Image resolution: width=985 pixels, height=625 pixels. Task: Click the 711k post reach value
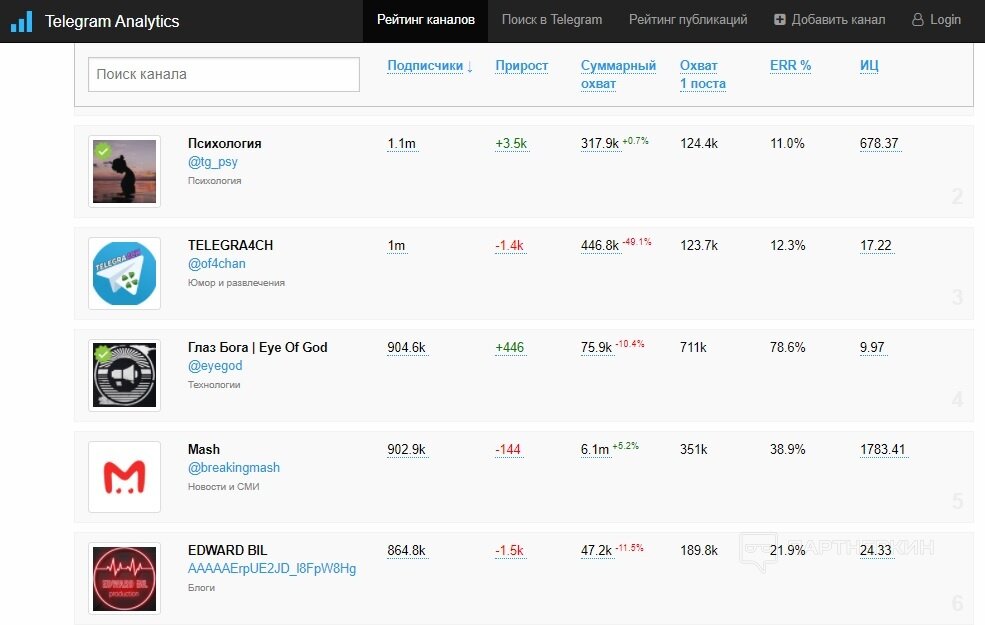pyautogui.click(x=693, y=347)
